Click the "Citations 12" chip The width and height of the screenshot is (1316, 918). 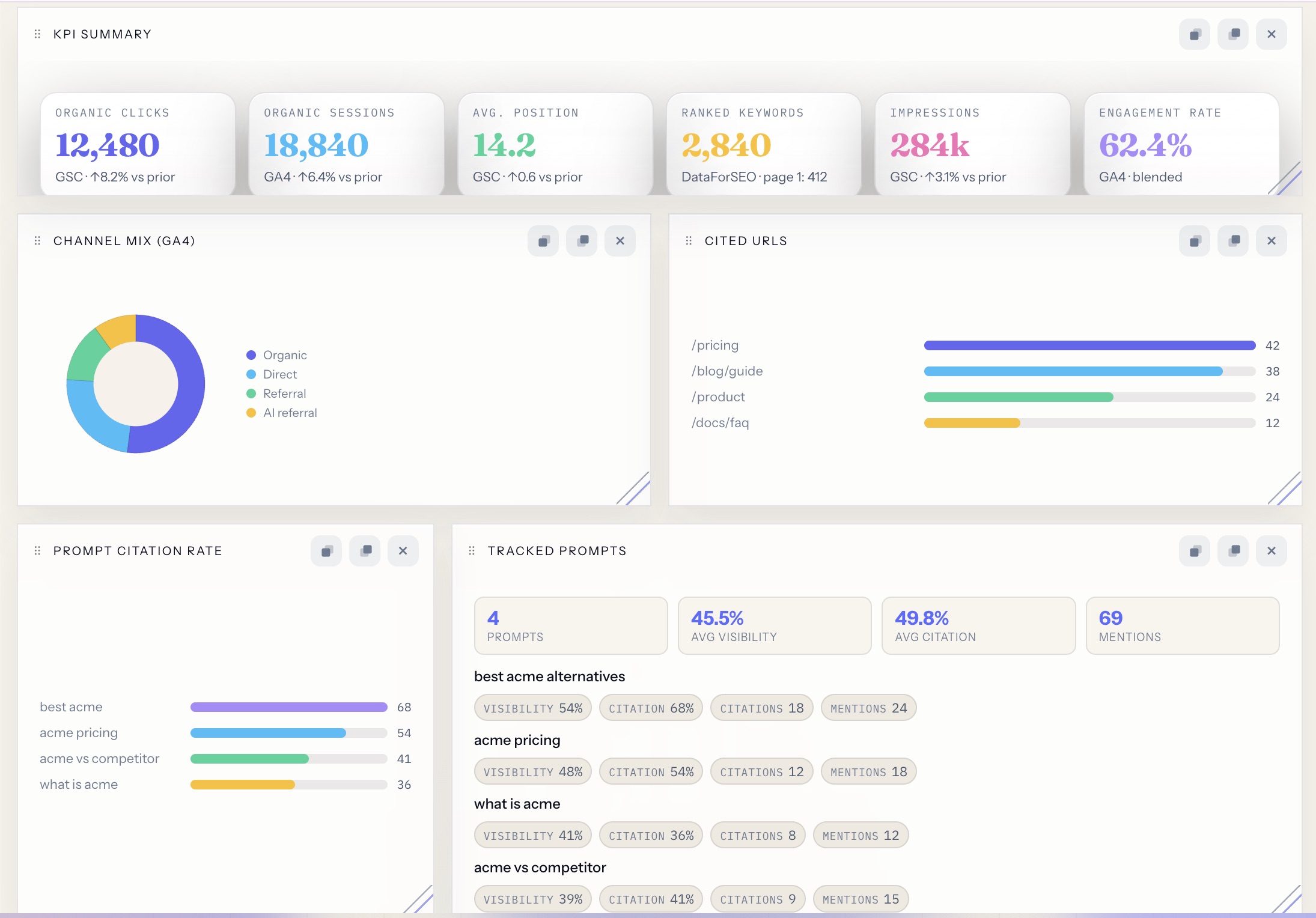(762, 771)
